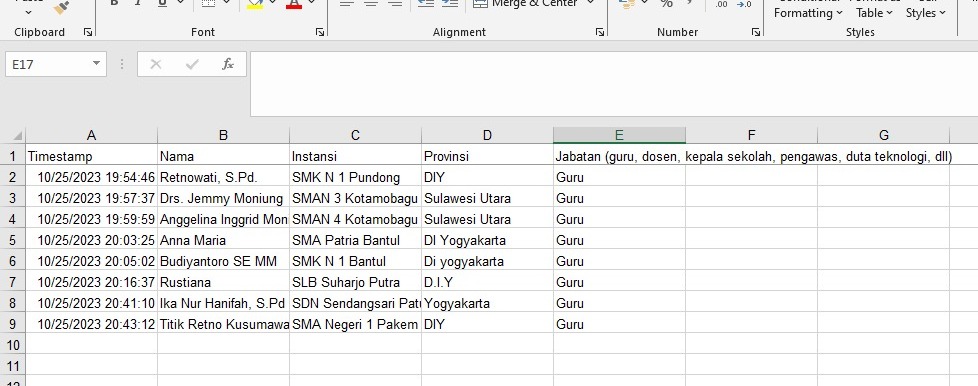The image size is (978, 386).
Task: Select cell with Drs. Jemmy Moniung
Action: point(223,198)
